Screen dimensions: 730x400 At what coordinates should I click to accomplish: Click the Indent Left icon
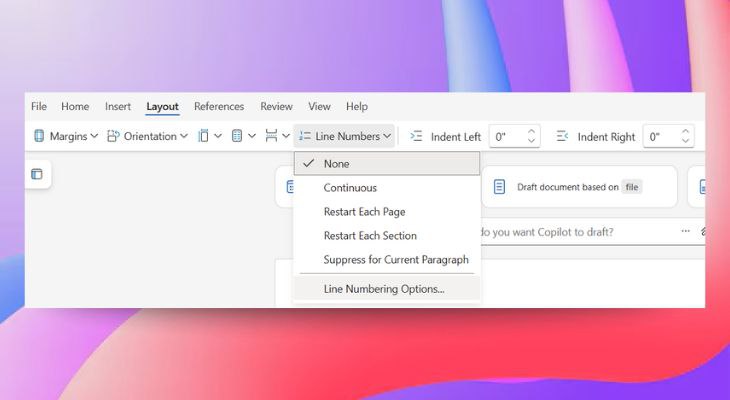click(x=416, y=136)
